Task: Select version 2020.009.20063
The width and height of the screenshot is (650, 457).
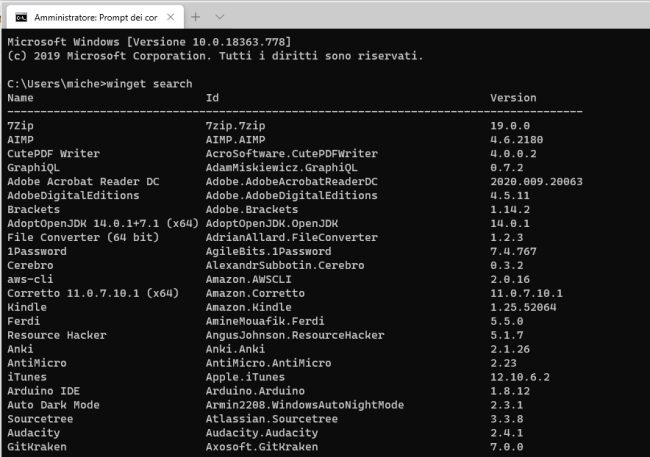Action: coord(536,182)
